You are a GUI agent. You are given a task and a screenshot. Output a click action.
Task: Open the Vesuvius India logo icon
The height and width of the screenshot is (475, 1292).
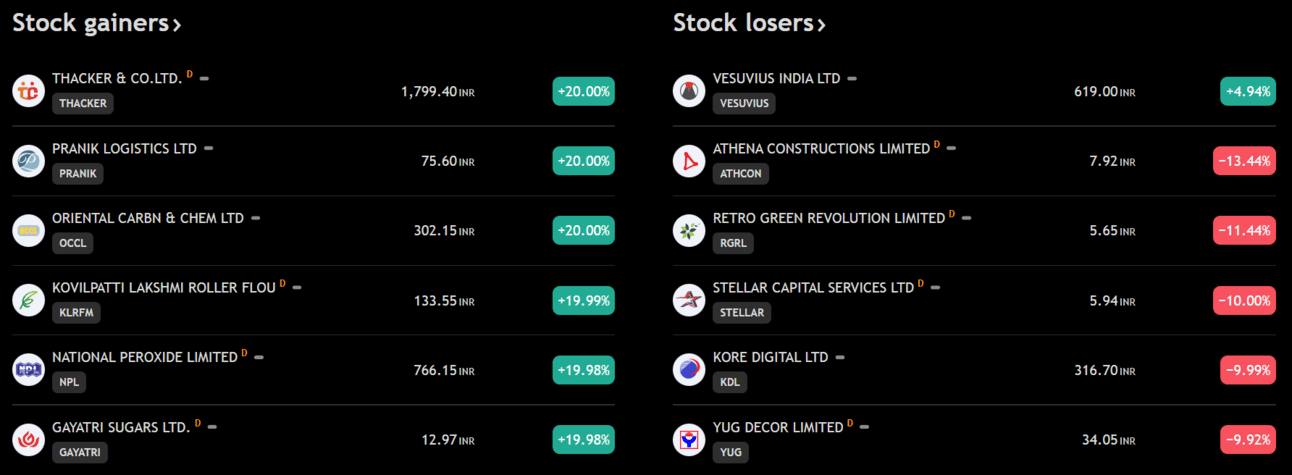[689, 91]
